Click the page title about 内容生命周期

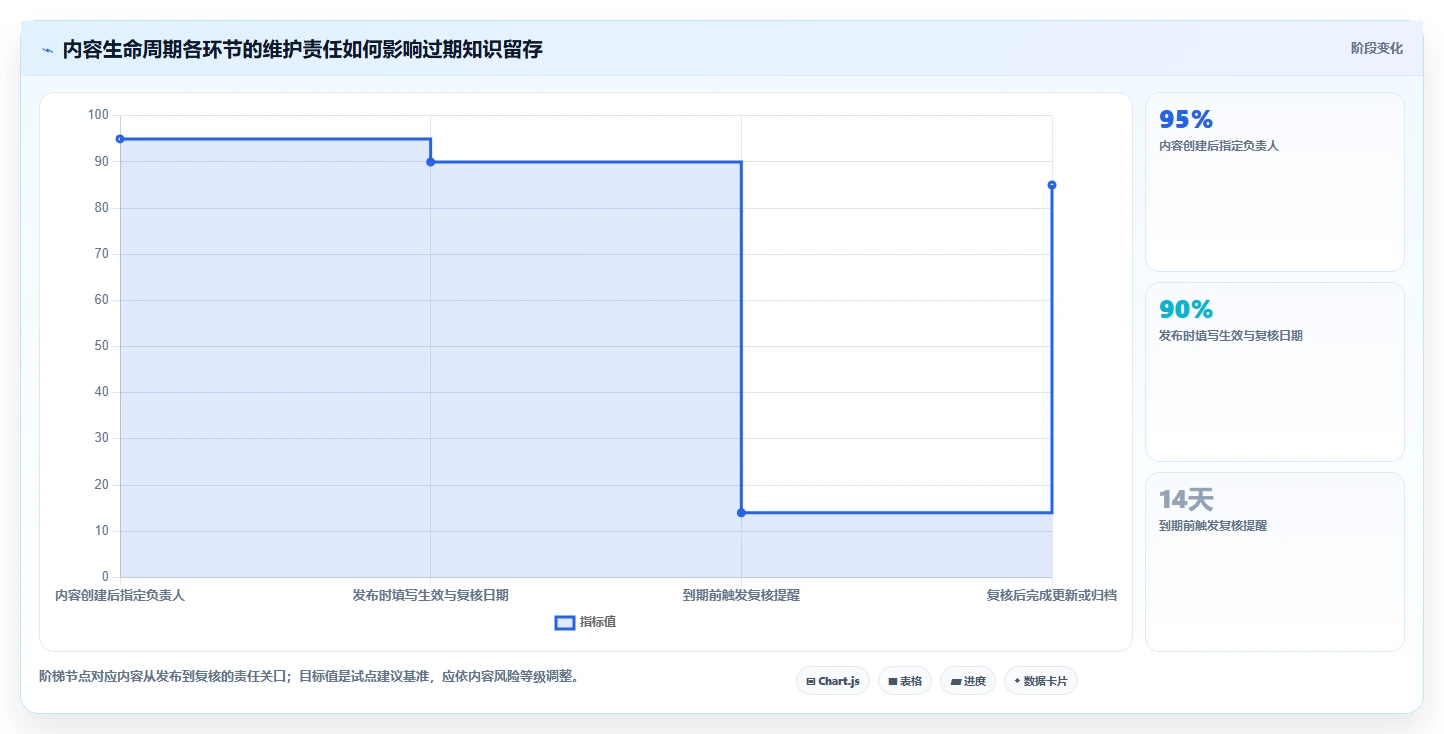(302, 49)
